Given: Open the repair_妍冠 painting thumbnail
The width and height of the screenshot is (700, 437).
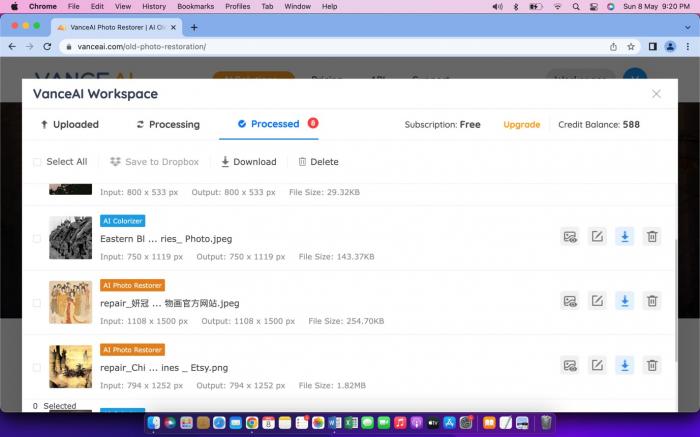Looking at the screenshot, I should [71, 302].
